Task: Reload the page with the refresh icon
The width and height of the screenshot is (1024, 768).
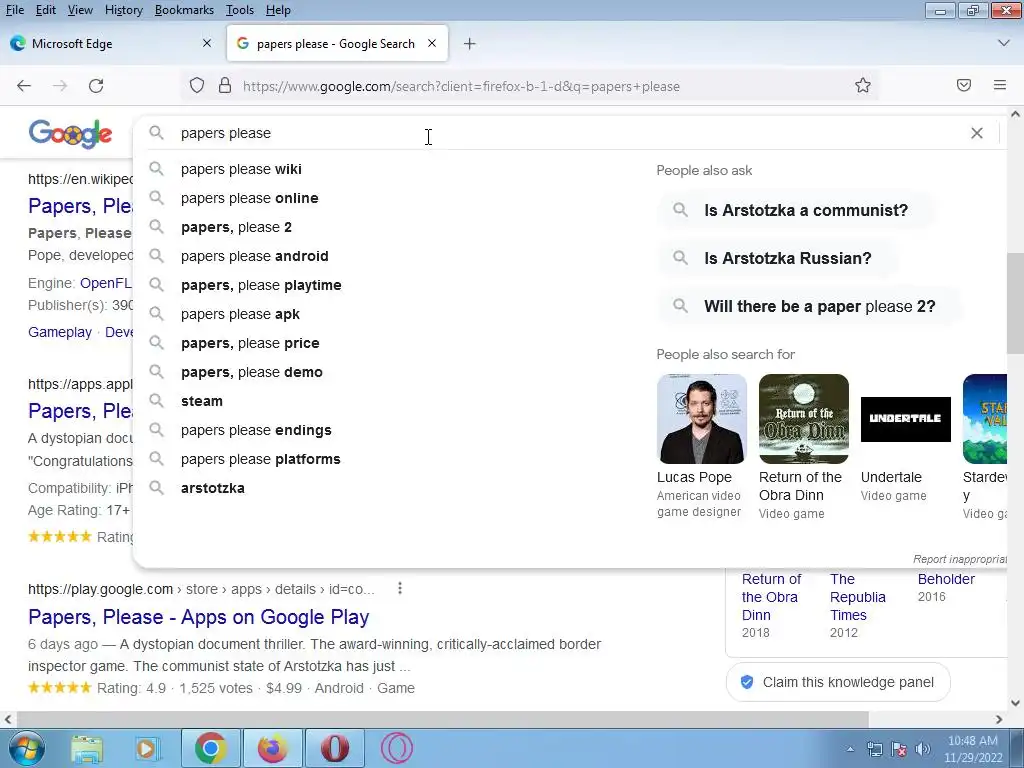Action: pos(96,86)
